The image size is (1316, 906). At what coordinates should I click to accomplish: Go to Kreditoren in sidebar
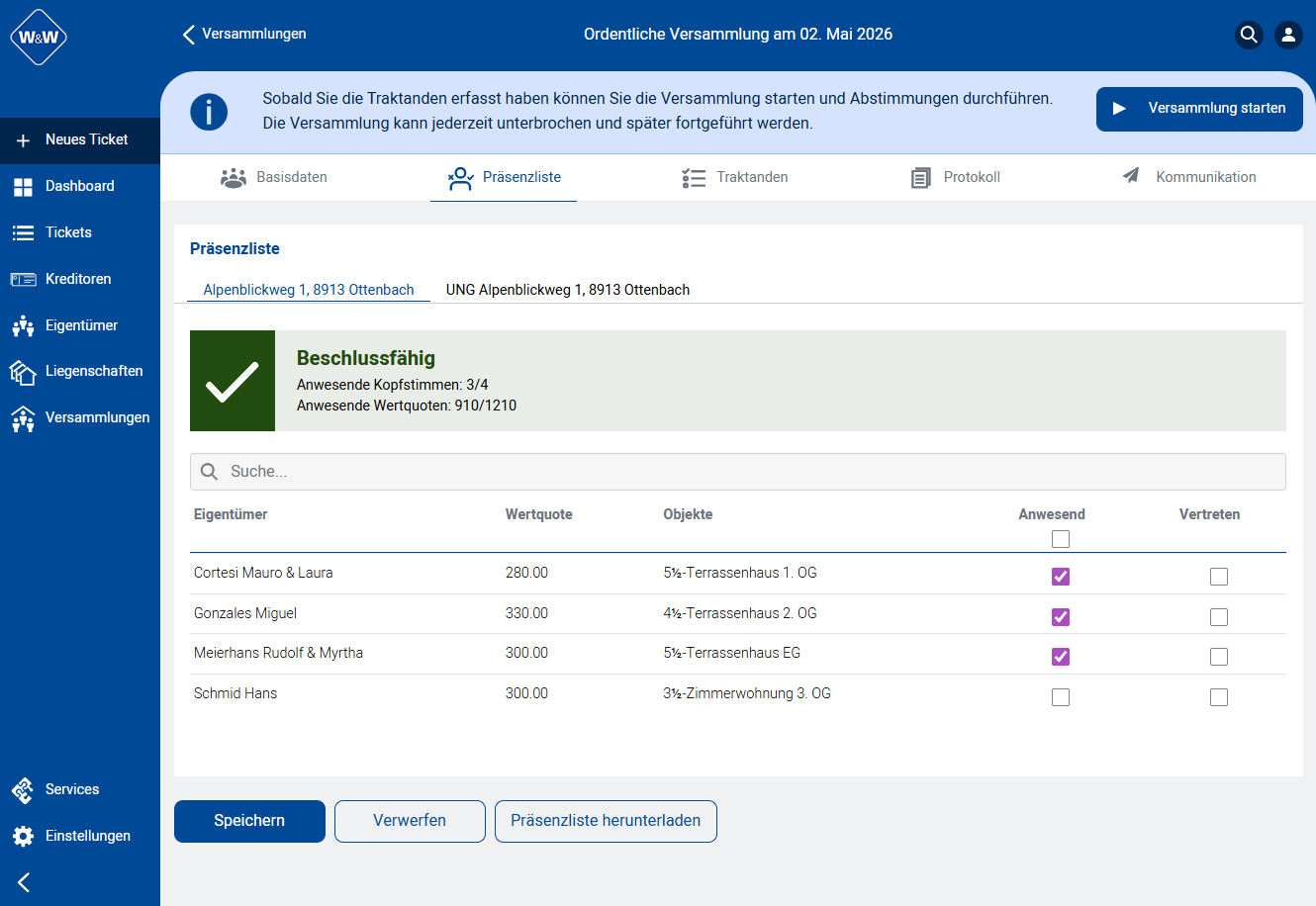77,279
